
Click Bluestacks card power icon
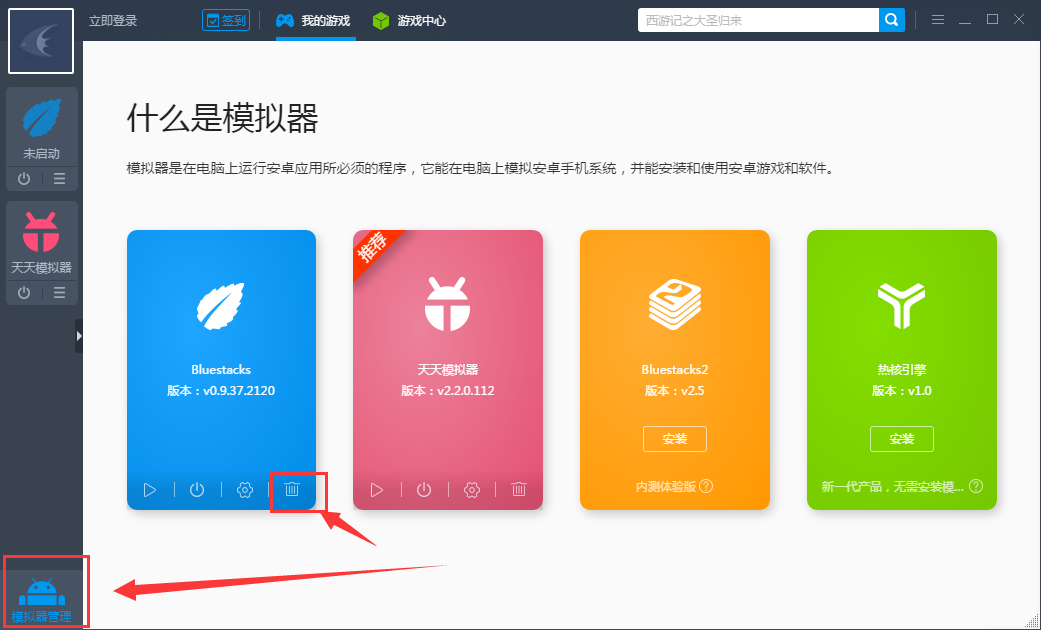tap(197, 490)
